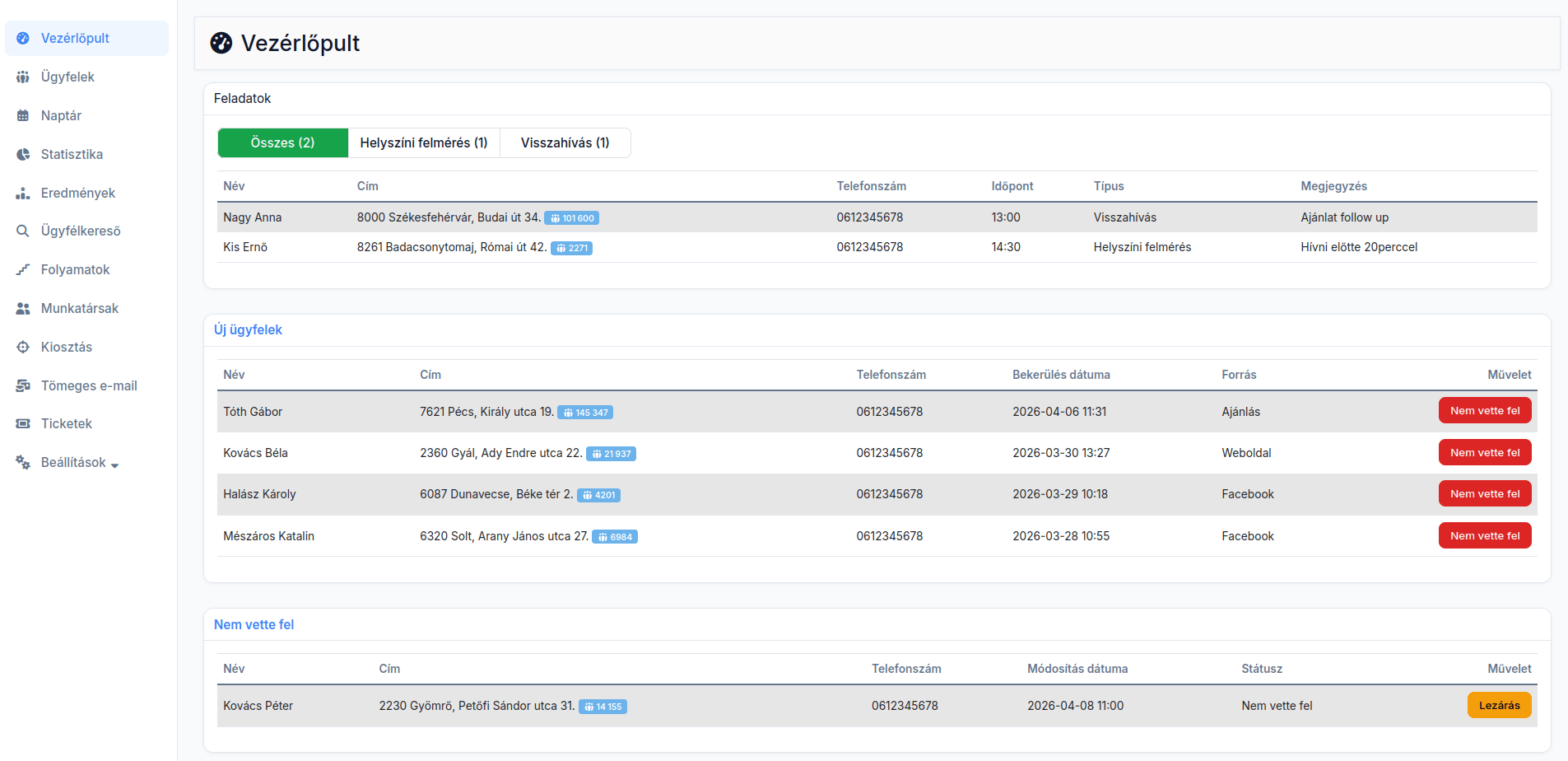Click the Nem vette fel section heading
Screen dimensions: 1568x761
tap(254, 625)
